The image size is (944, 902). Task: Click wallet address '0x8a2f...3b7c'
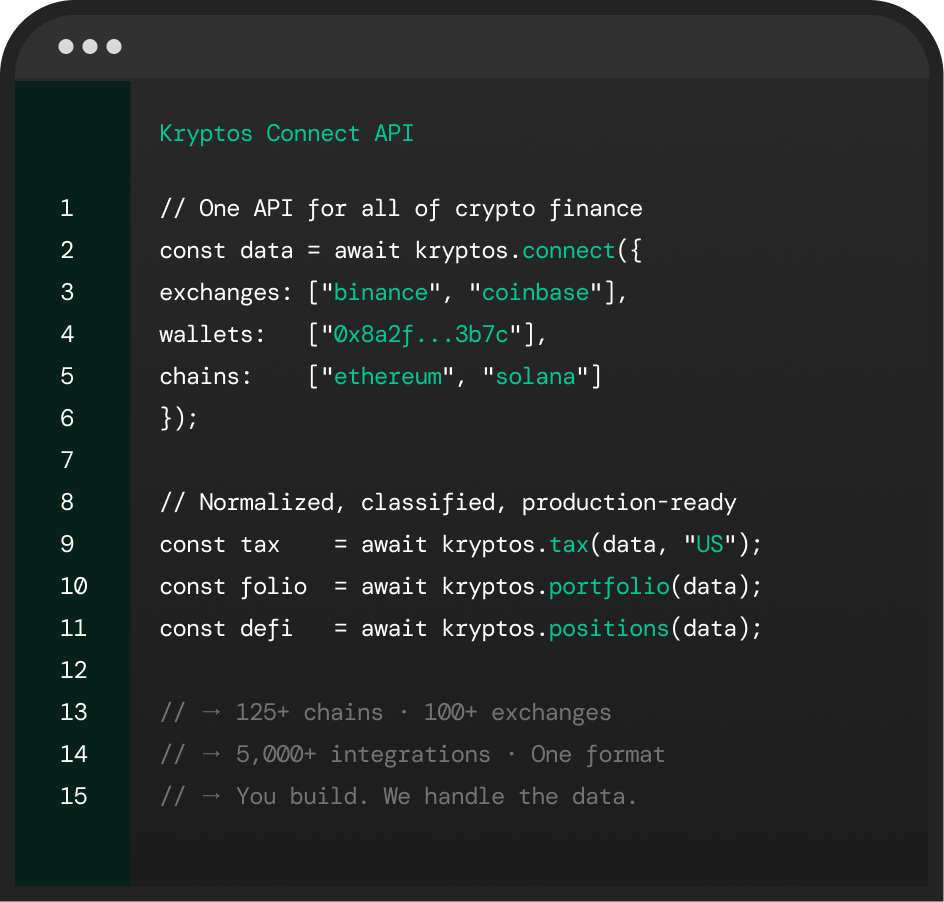point(421,335)
